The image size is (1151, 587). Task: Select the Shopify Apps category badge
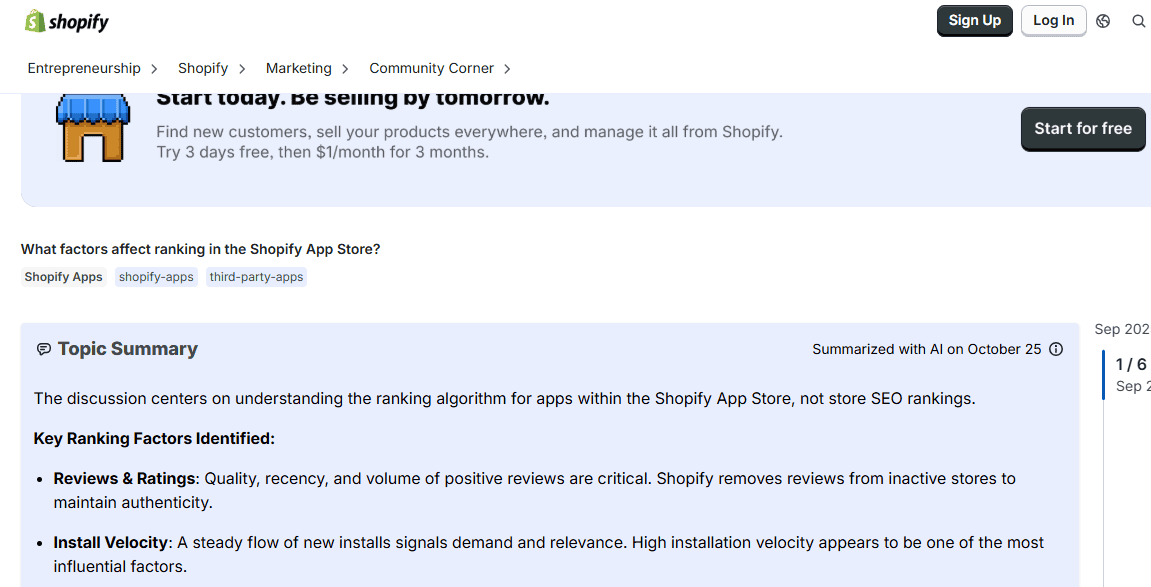63,277
